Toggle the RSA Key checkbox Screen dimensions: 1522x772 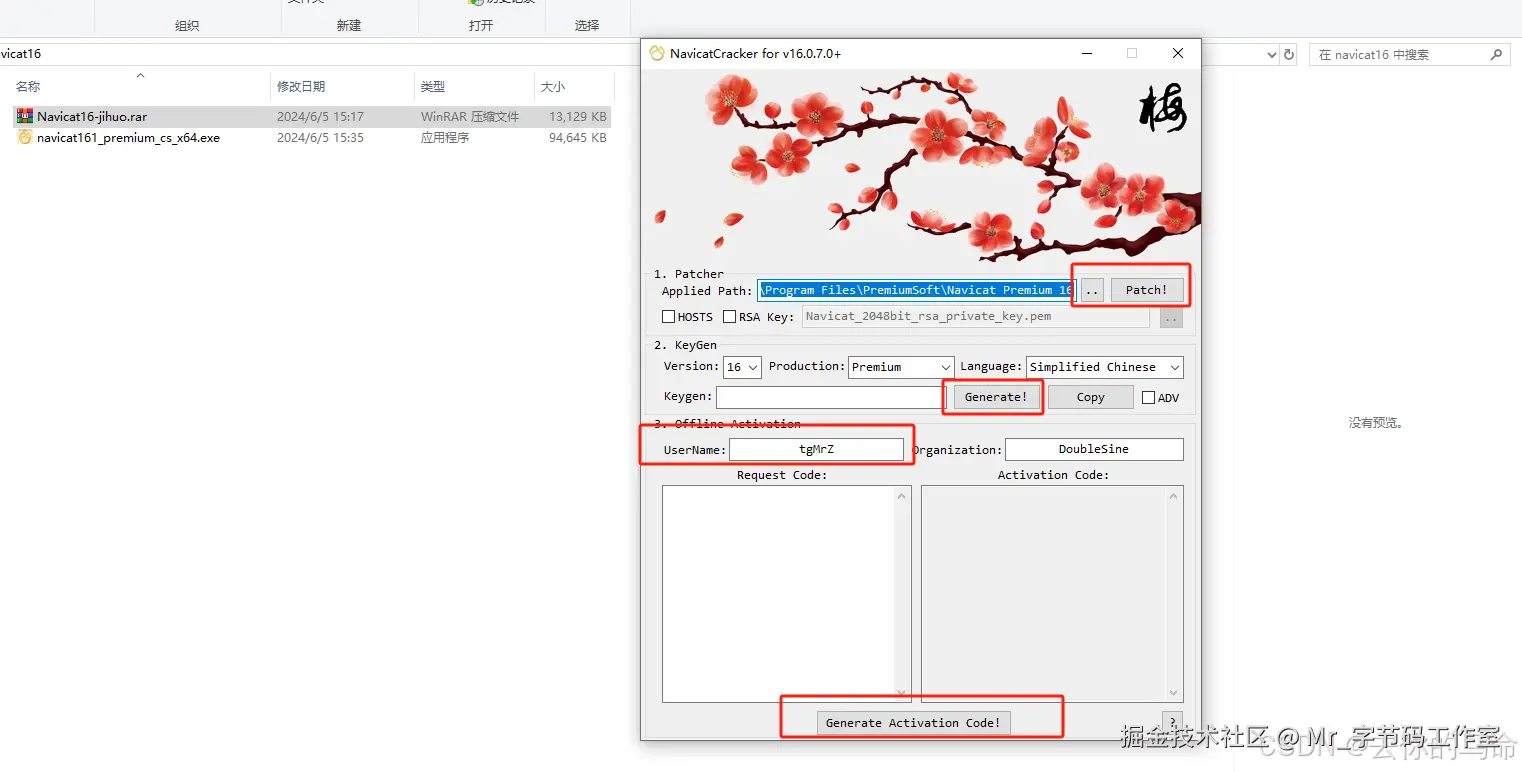tap(729, 317)
